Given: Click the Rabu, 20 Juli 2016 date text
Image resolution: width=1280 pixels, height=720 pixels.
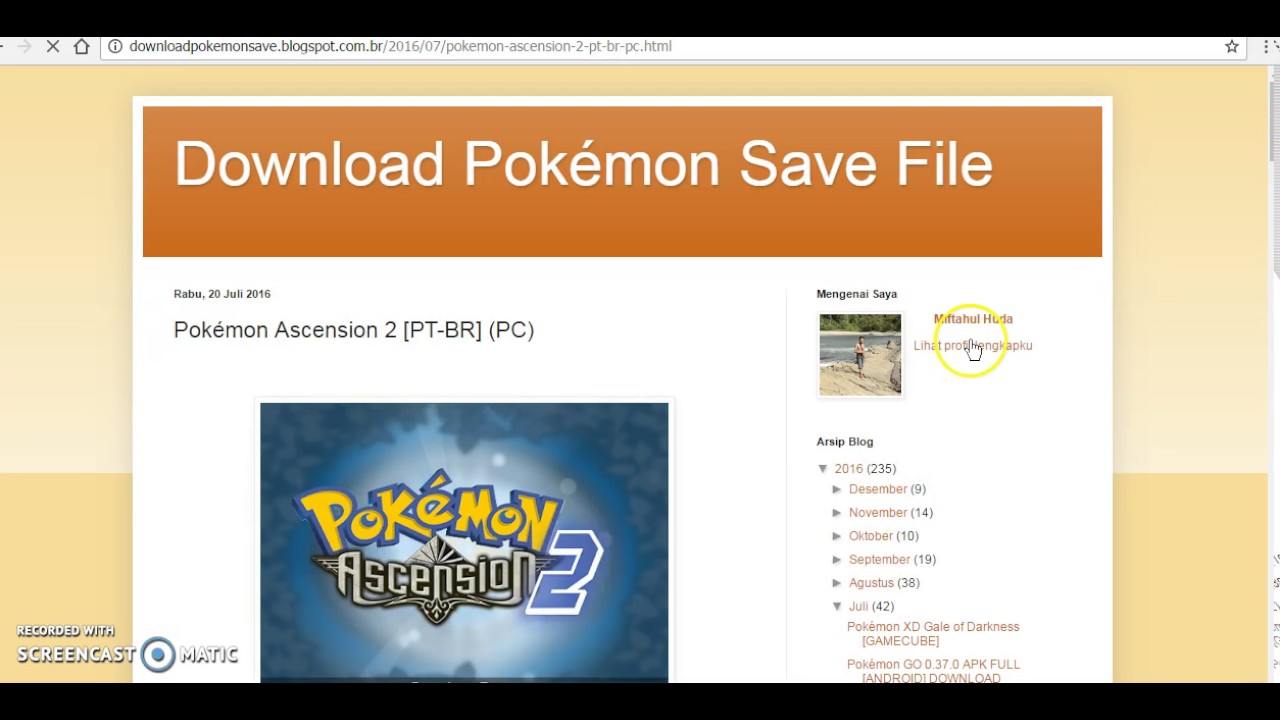Looking at the screenshot, I should pos(222,294).
